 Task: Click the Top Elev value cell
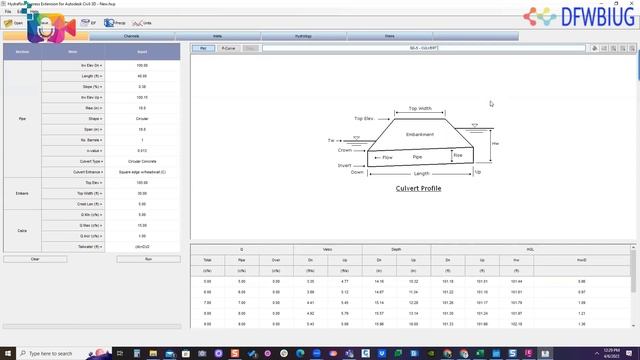(142, 182)
